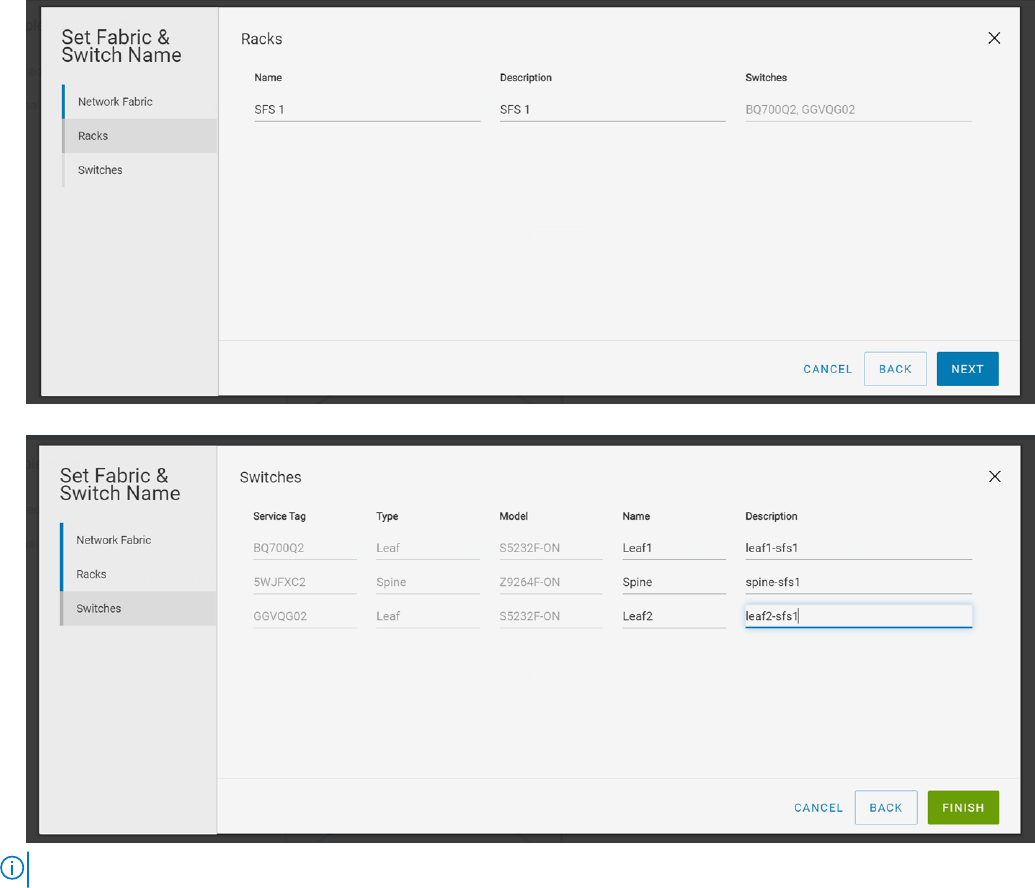The width and height of the screenshot is (1035, 888).
Task: Click BACK button in Racks dialog
Action: [895, 369]
